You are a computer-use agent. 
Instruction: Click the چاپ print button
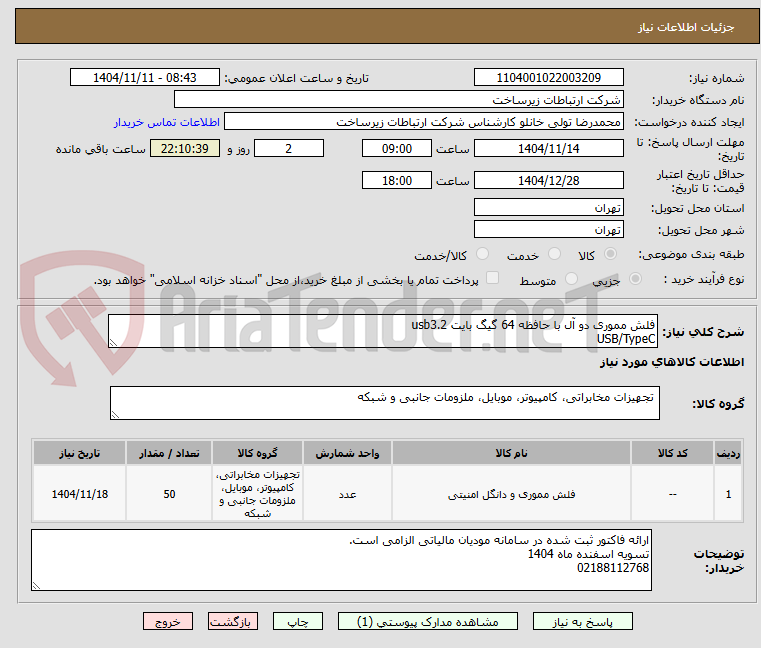298,621
